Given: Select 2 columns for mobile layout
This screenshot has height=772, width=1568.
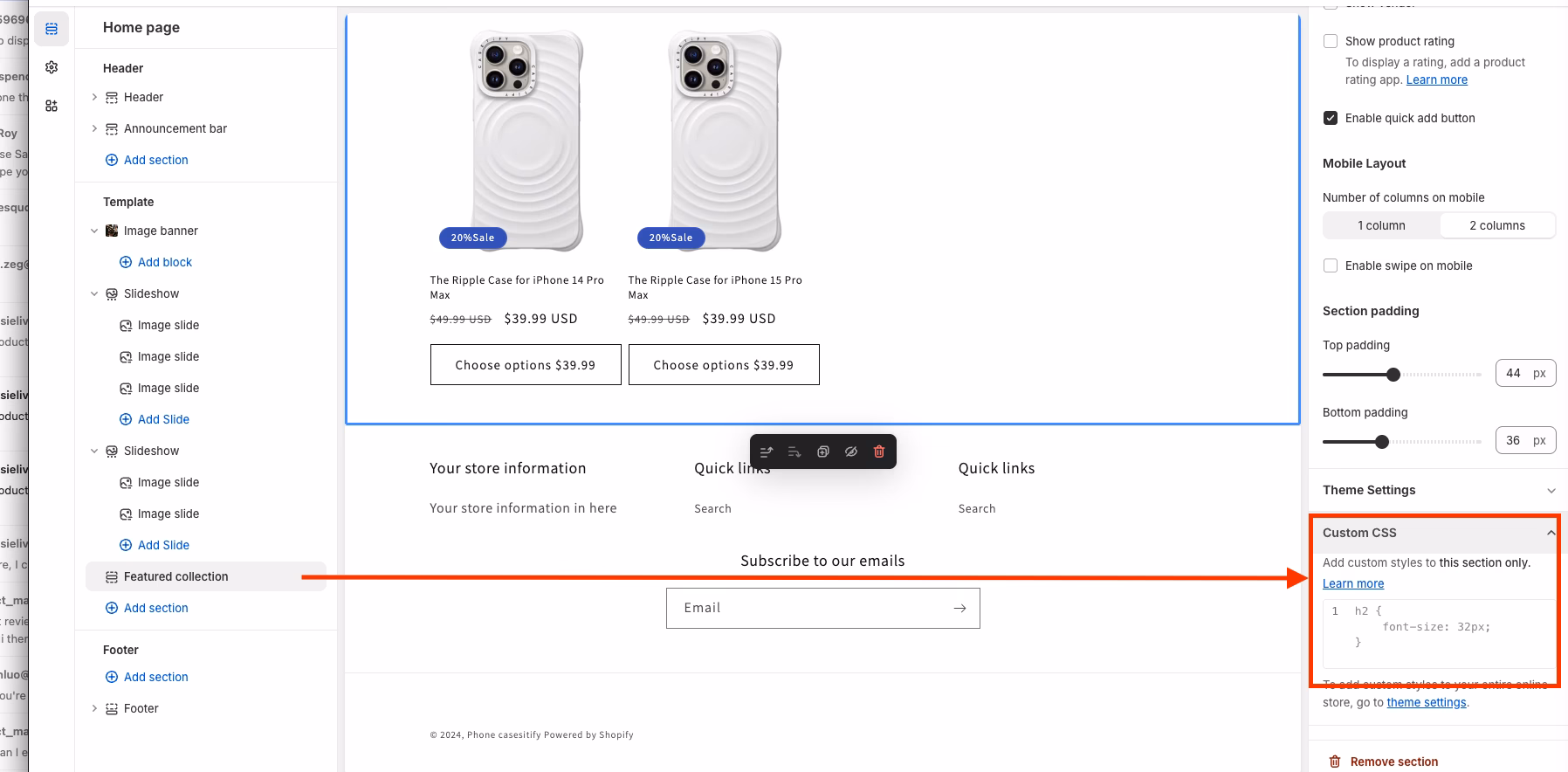Looking at the screenshot, I should pyautogui.click(x=1496, y=224).
